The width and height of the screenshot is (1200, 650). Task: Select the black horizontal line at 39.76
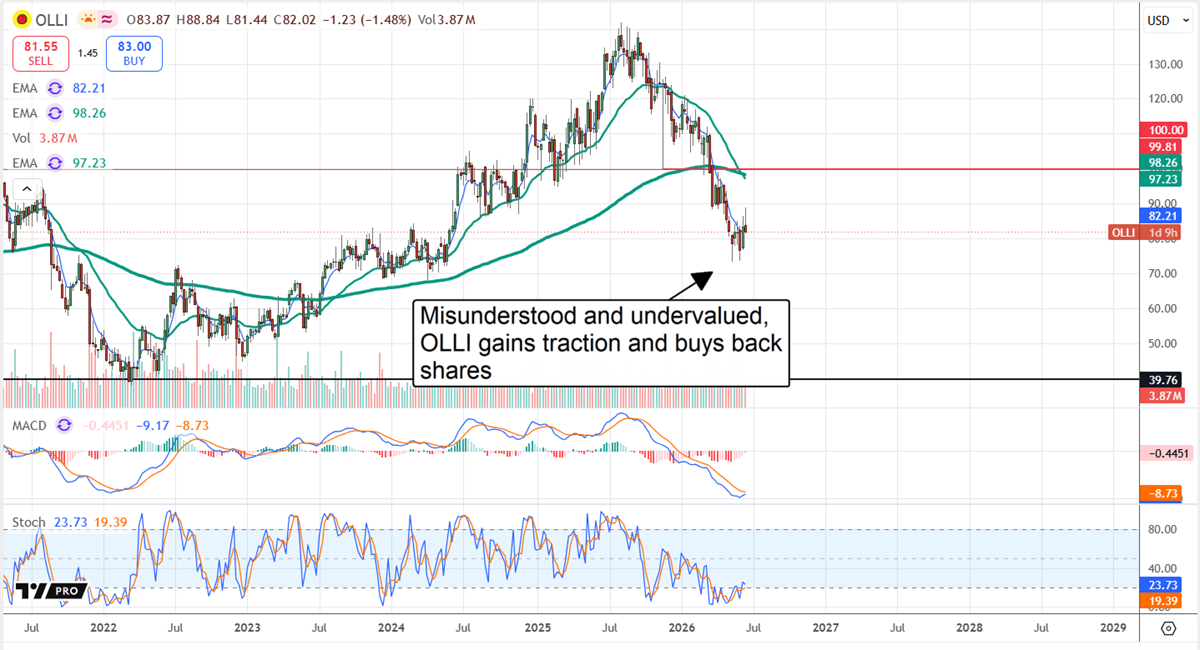click(x=570, y=380)
